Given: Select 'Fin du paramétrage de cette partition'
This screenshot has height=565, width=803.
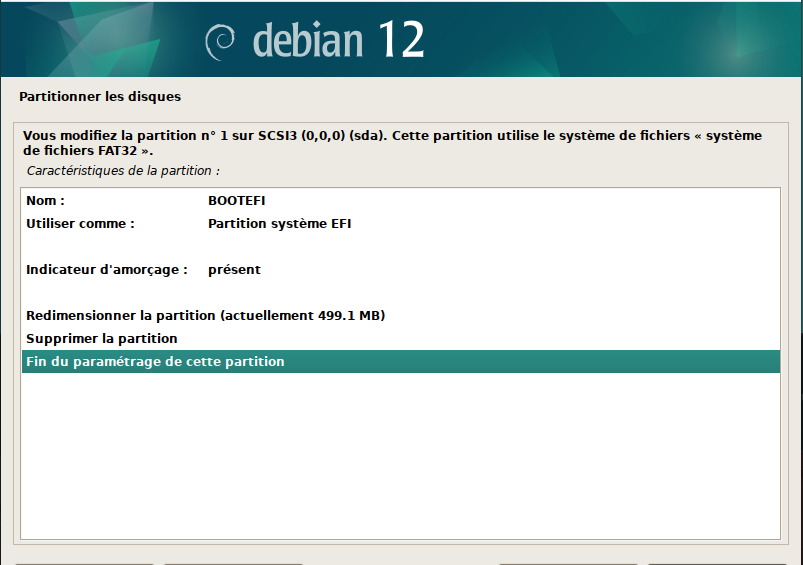Looking at the screenshot, I should point(401,362).
